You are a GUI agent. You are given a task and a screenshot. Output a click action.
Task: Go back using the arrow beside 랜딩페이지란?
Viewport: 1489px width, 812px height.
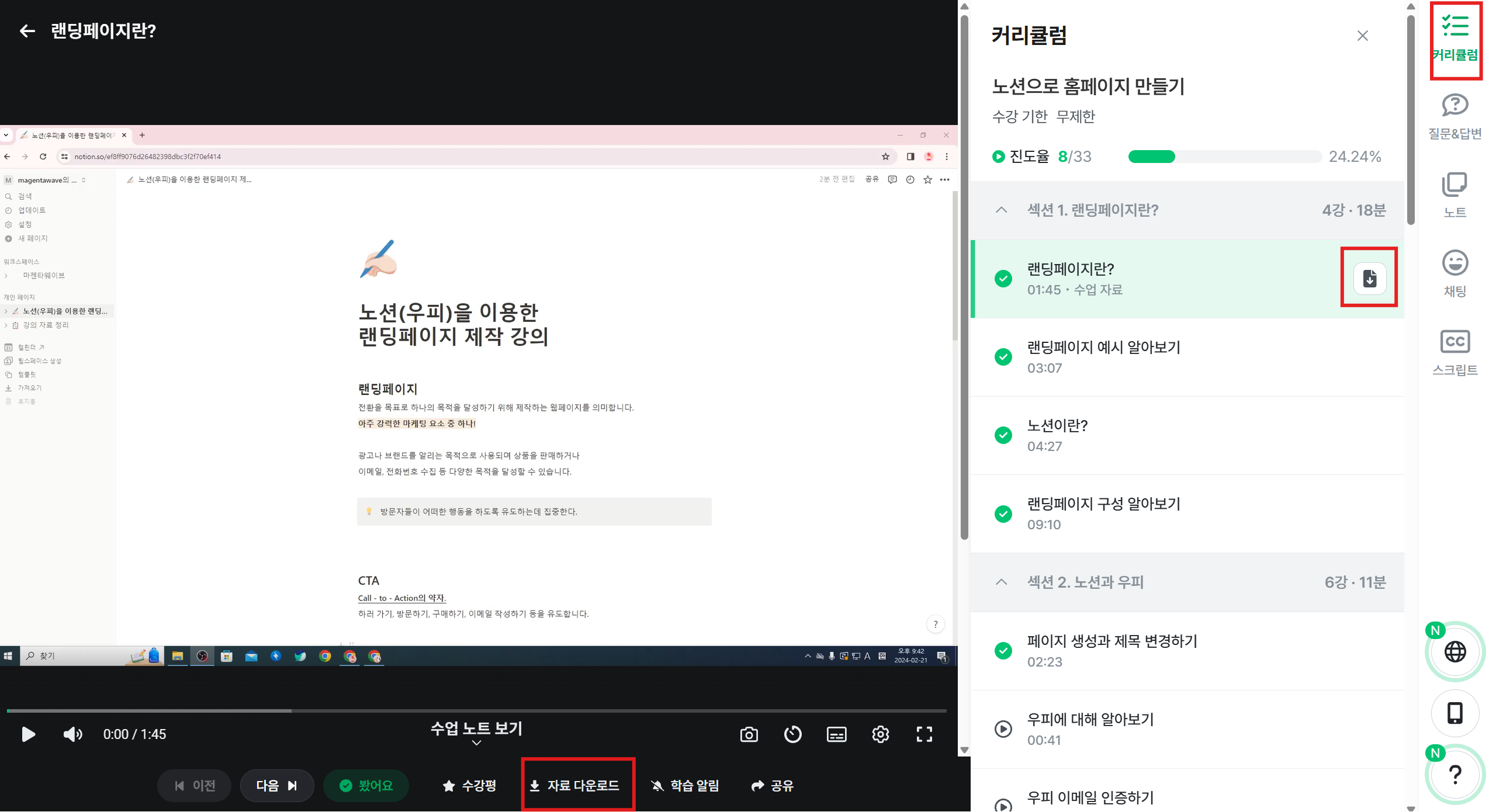coord(27,31)
